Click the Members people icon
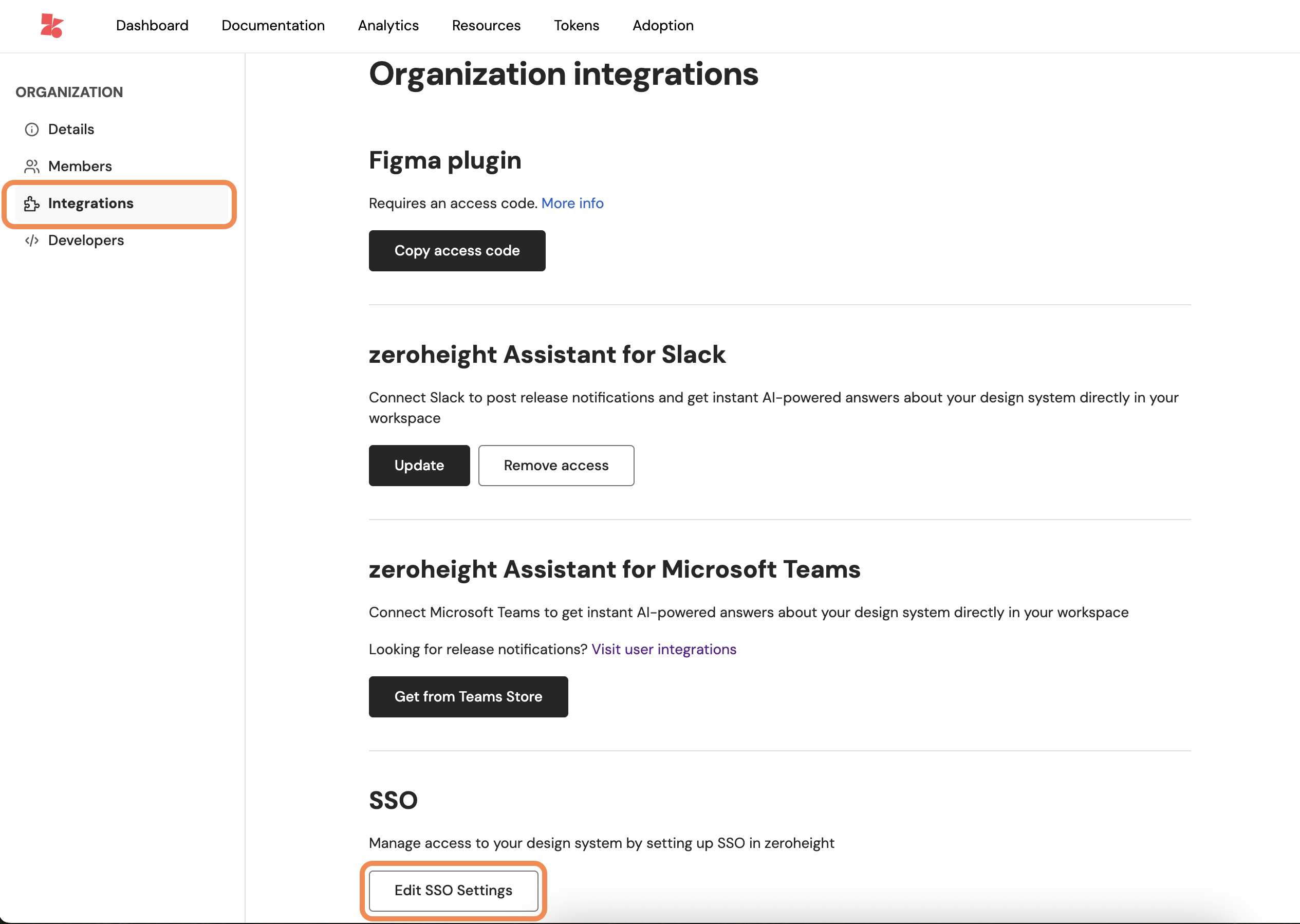This screenshot has width=1300, height=924. pyautogui.click(x=32, y=167)
